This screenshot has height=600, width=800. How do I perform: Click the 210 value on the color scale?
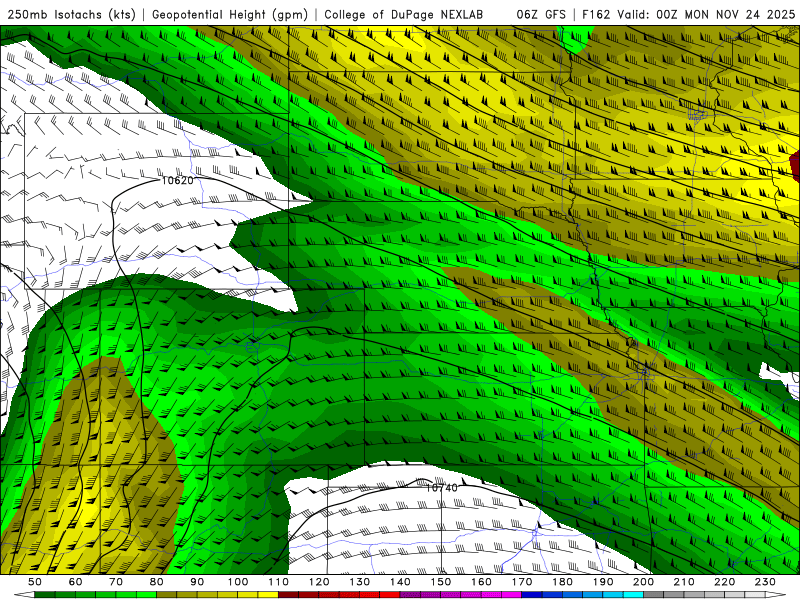point(684,582)
